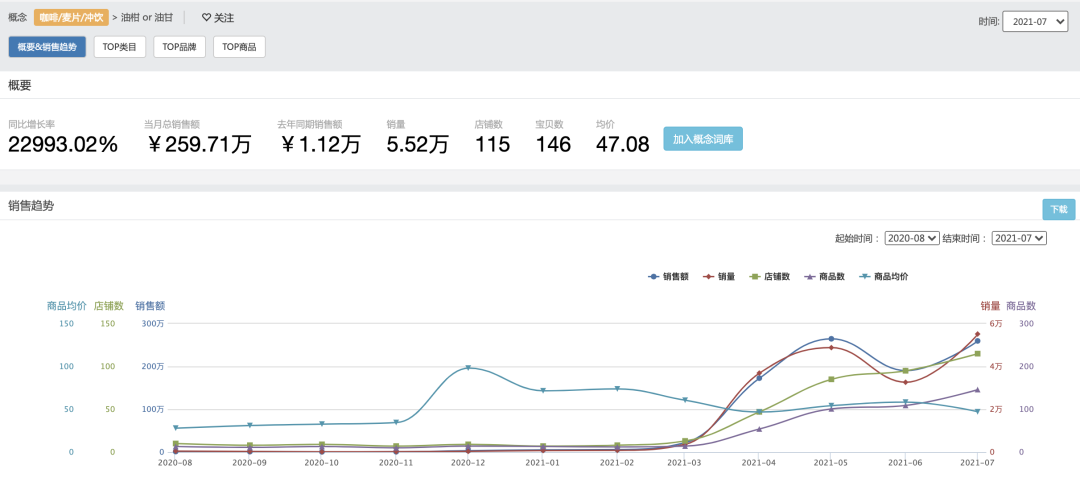
Task: Open 起始时间 dropdown showing 2020-08
Action: (912, 238)
